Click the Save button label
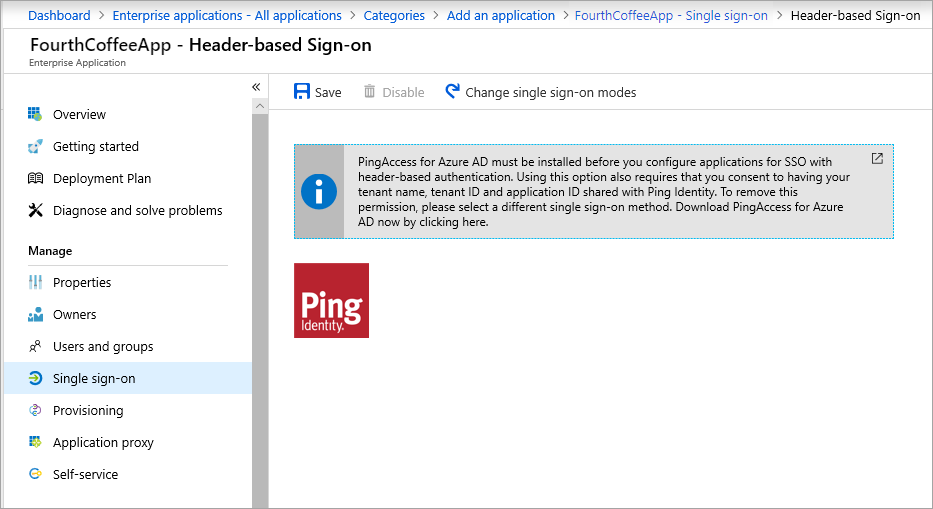Image resolution: width=933 pixels, height=509 pixels. pyautogui.click(x=328, y=92)
